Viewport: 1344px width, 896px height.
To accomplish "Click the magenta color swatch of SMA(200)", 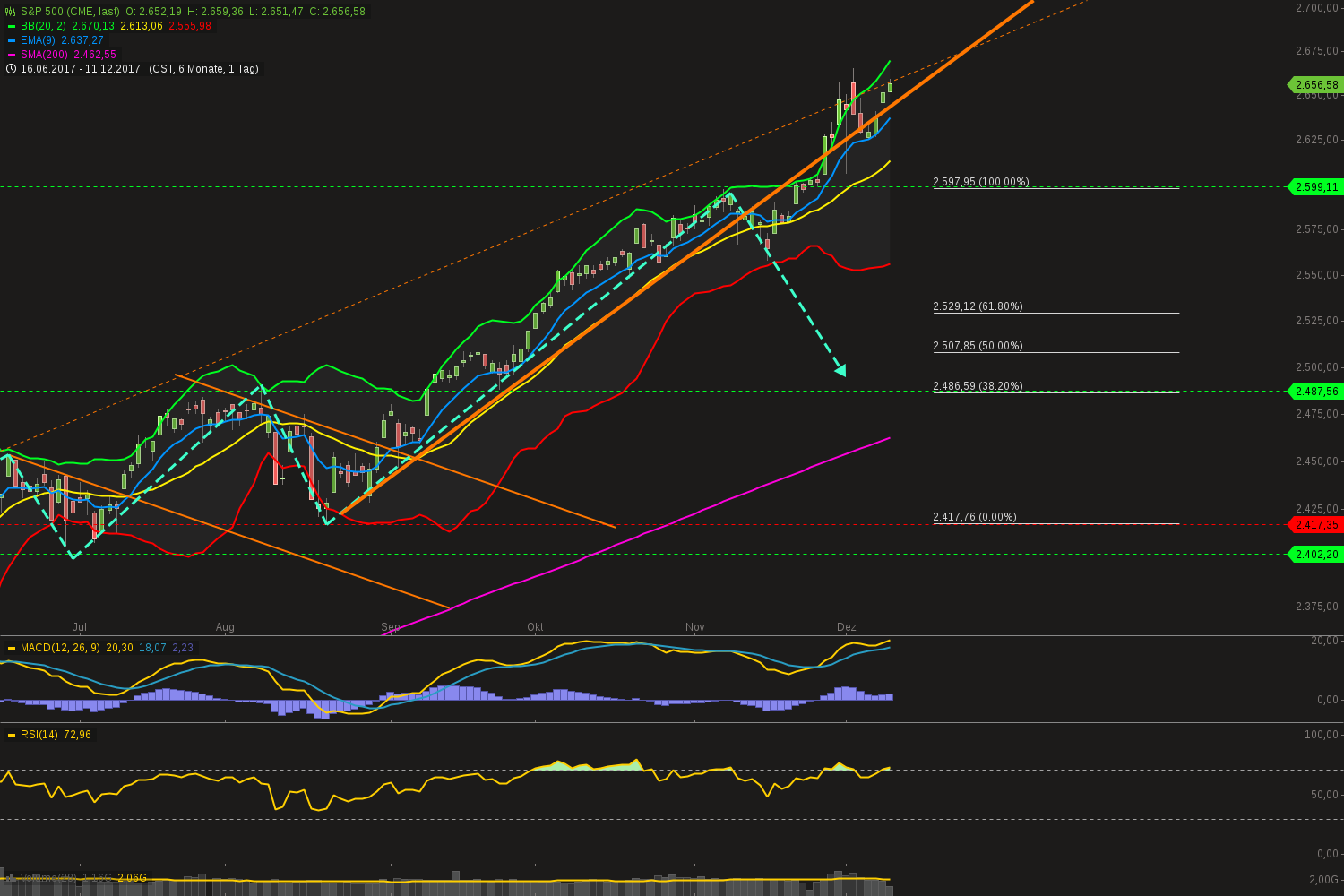I will pyautogui.click(x=11, y=54).
